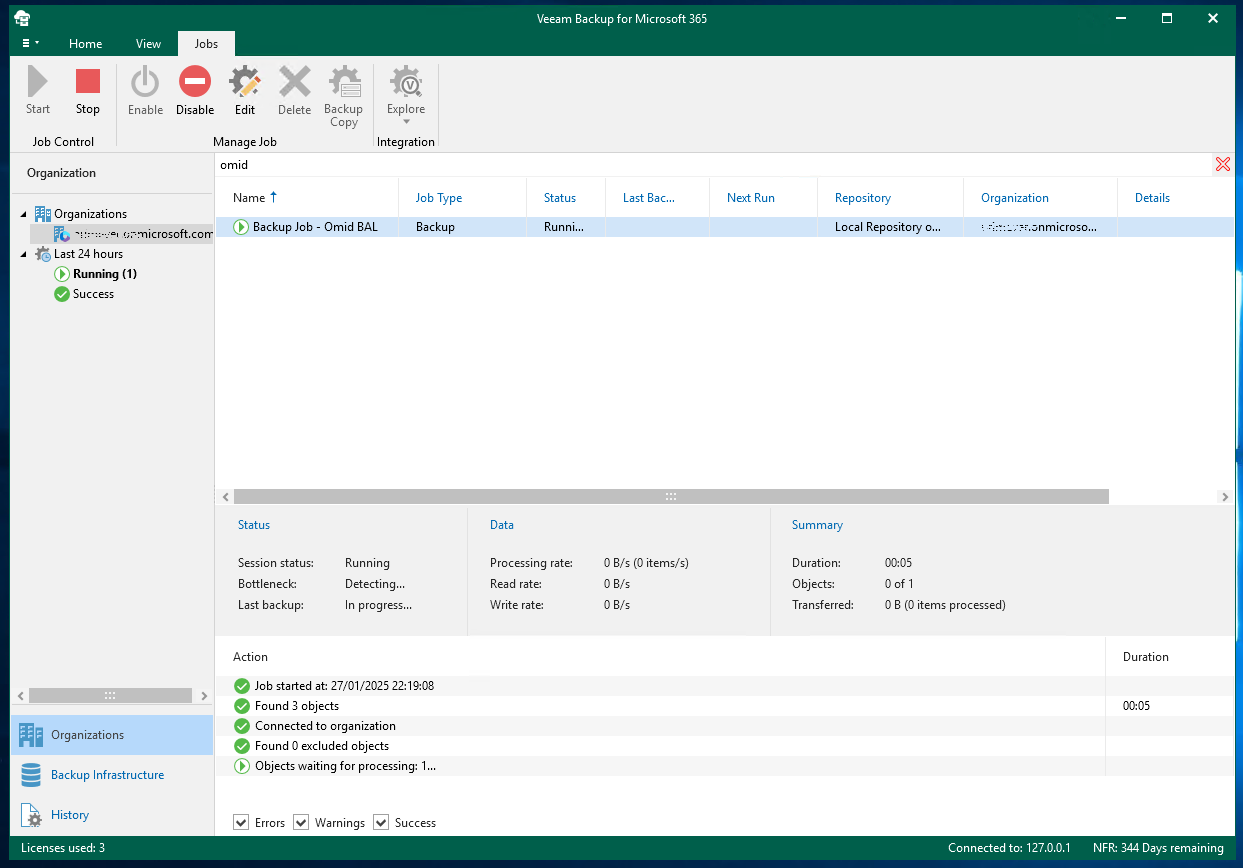1243x868 pixels.
Task: Stop the running backup job
Action: (x=88, y=90)
